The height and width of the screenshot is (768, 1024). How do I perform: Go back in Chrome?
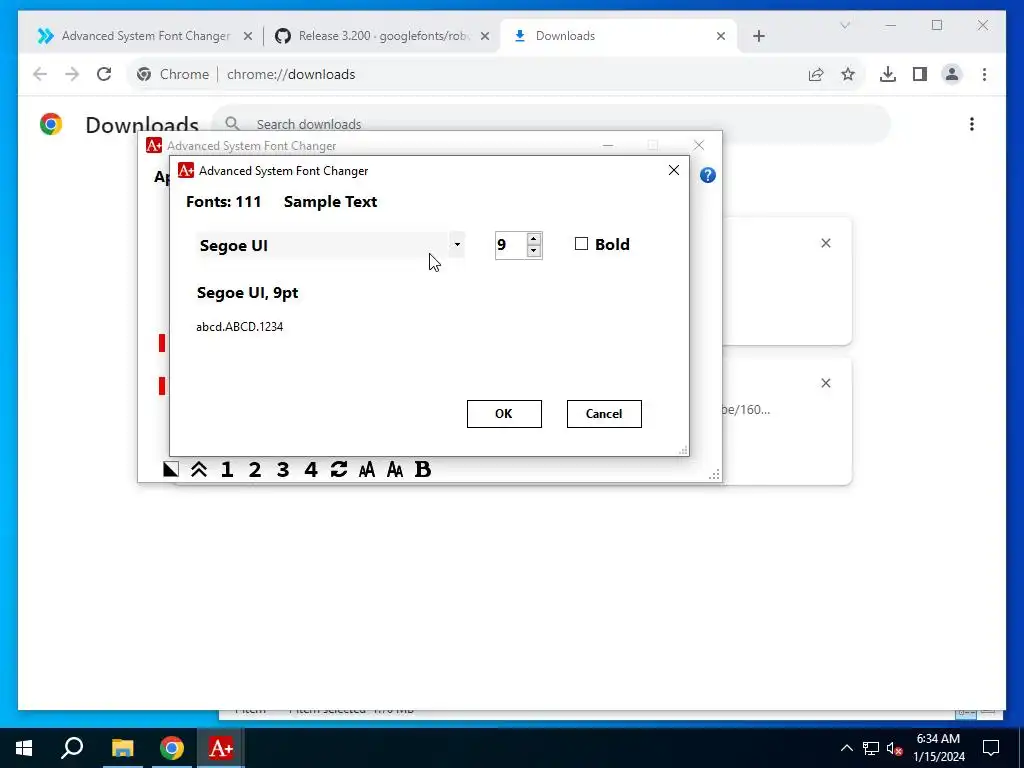click(x=40, y=74)
